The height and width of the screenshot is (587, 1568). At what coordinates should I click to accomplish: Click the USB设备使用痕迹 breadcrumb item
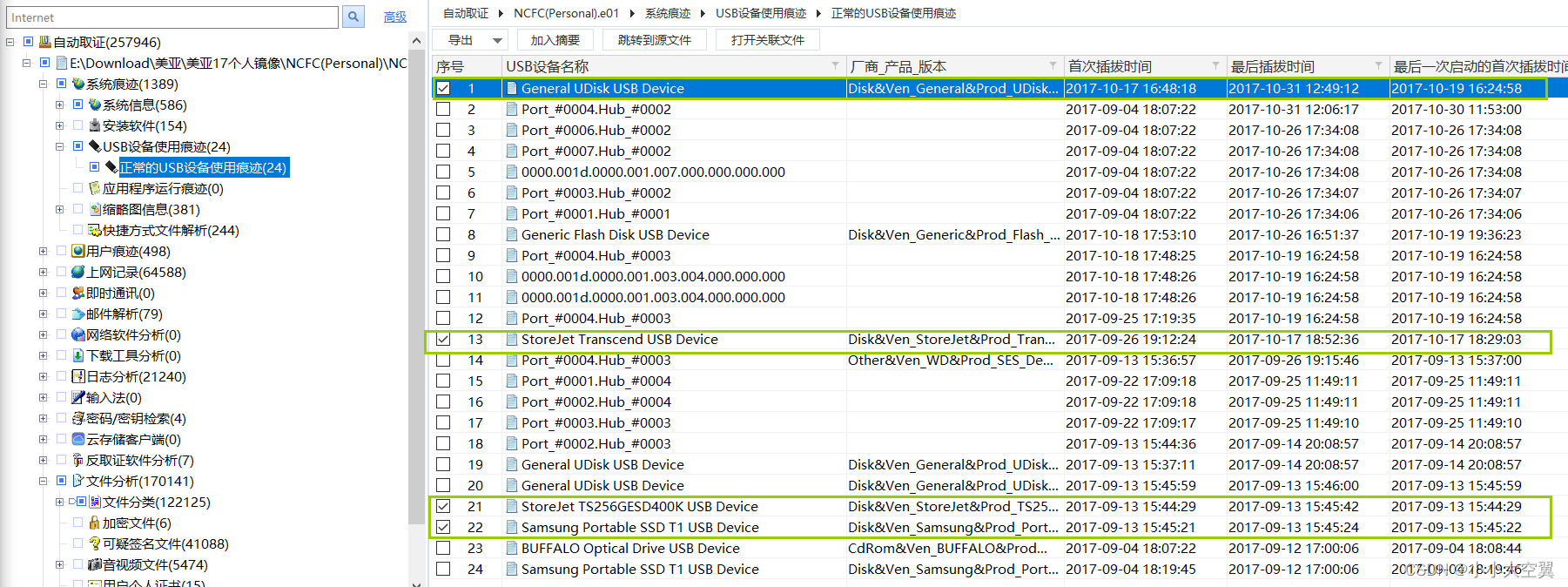click(761, 13)
